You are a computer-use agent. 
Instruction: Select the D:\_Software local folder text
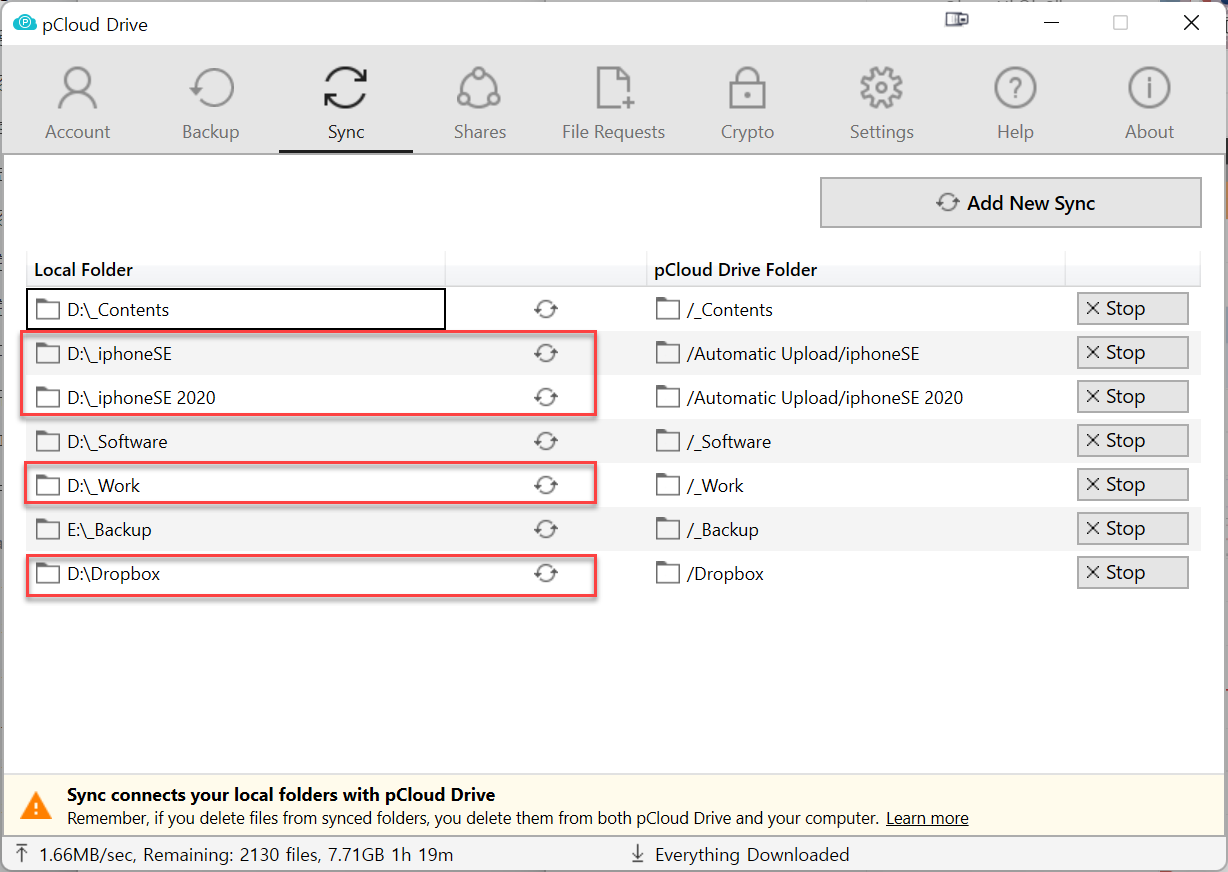[x=117, y=441]
